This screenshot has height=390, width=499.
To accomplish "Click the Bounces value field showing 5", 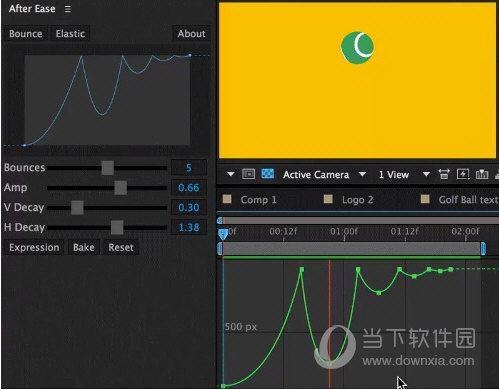I will tap(189, 168).
